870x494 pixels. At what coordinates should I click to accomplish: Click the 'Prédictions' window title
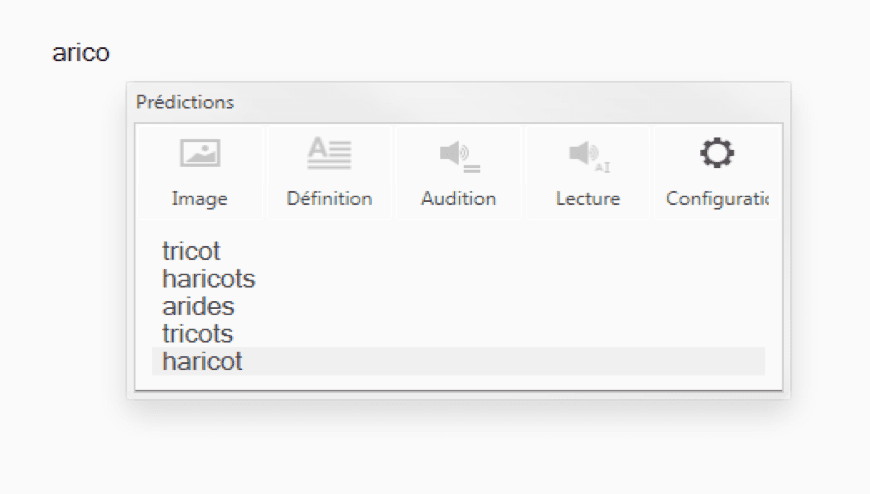click(185, 102)
